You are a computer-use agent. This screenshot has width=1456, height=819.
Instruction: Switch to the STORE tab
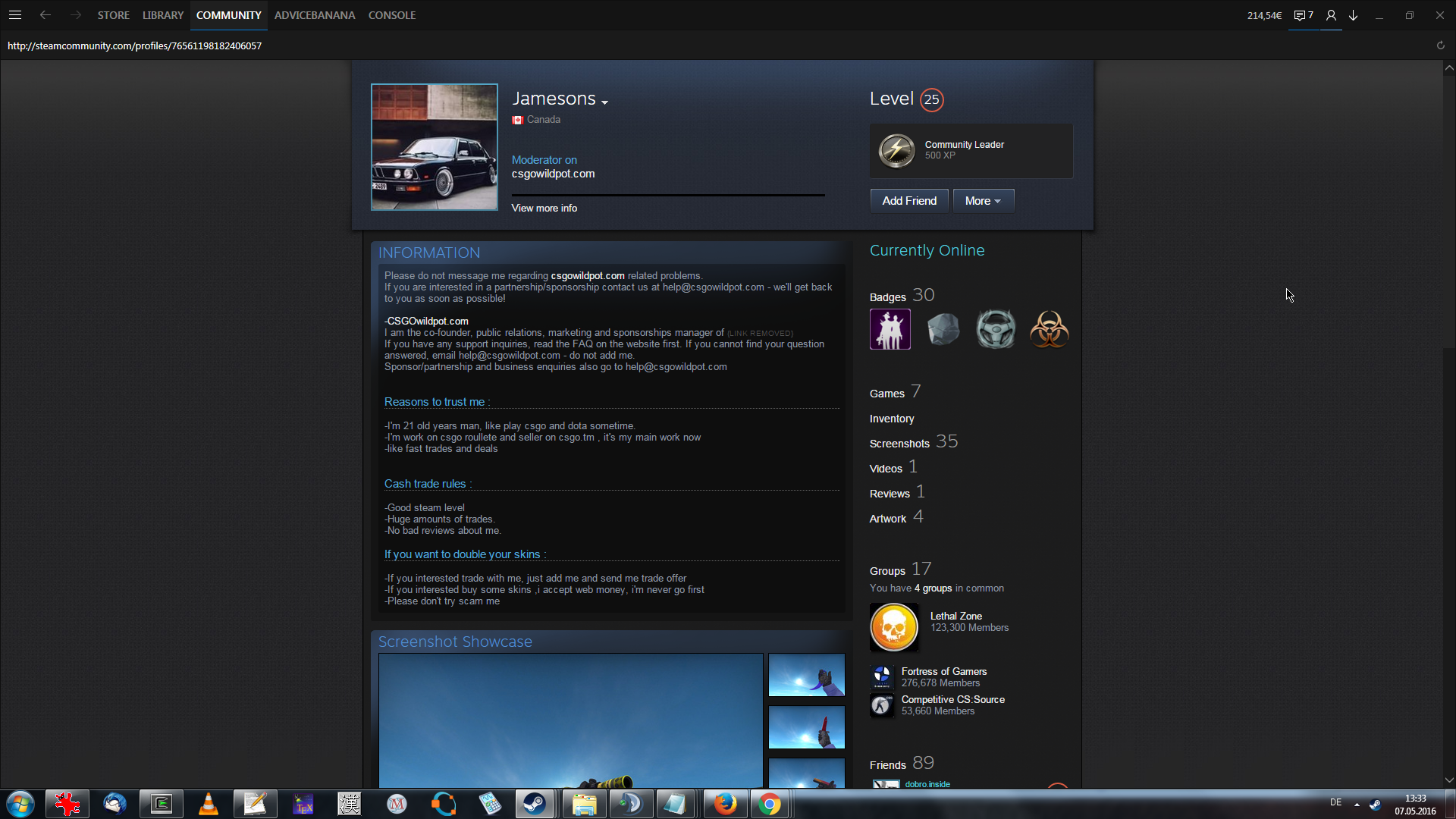point(113,15)
